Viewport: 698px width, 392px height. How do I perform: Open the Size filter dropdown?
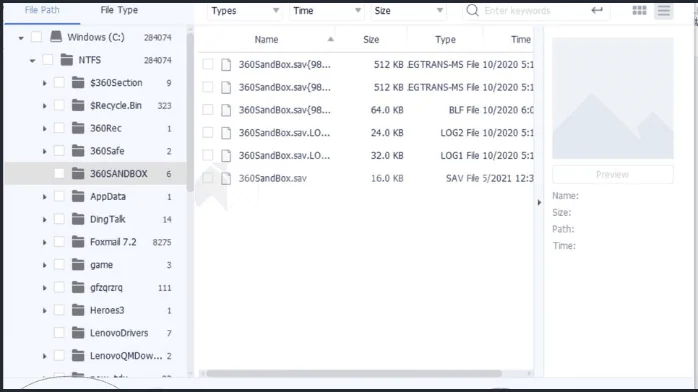[x=408, y=11]
